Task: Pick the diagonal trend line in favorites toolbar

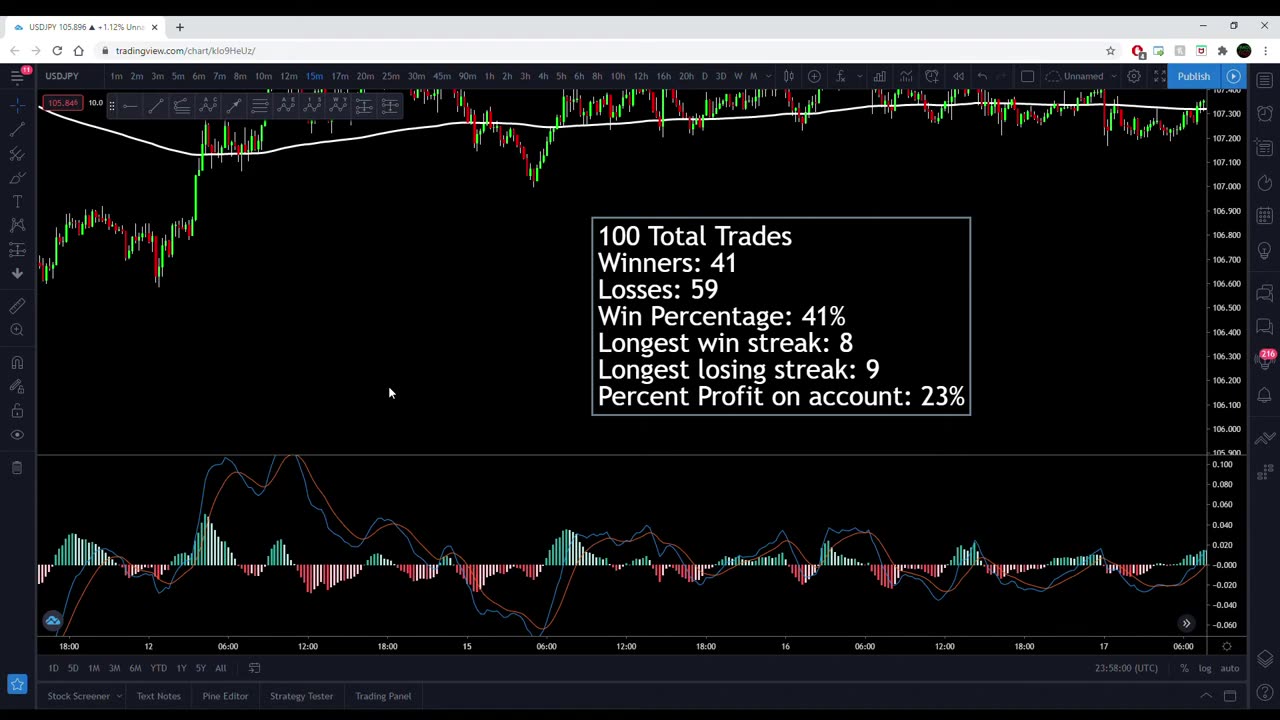Action: click(156, 105)
